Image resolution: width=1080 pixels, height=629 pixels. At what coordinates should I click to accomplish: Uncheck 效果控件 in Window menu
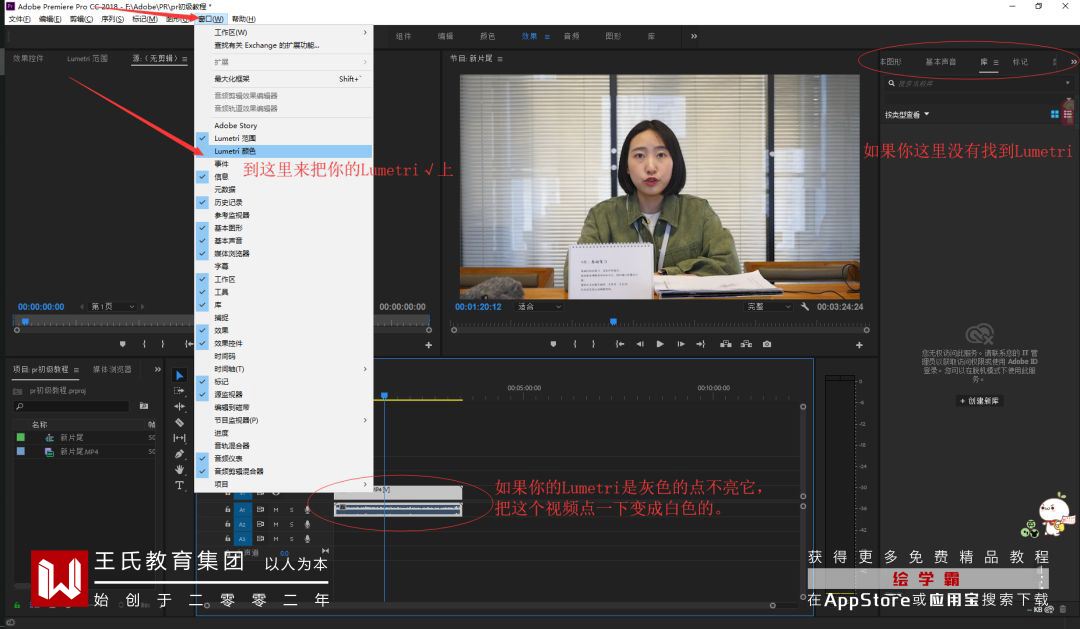(283, 343)
